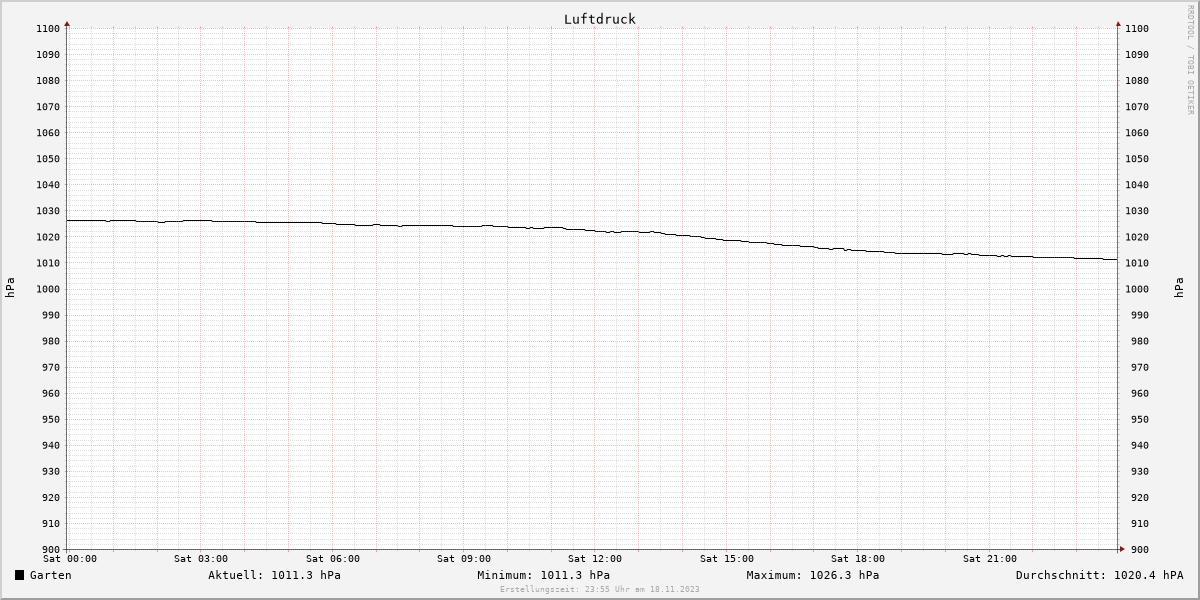
Task: Click the pressure curve near Sat 18:00
Action: [856, 250]
